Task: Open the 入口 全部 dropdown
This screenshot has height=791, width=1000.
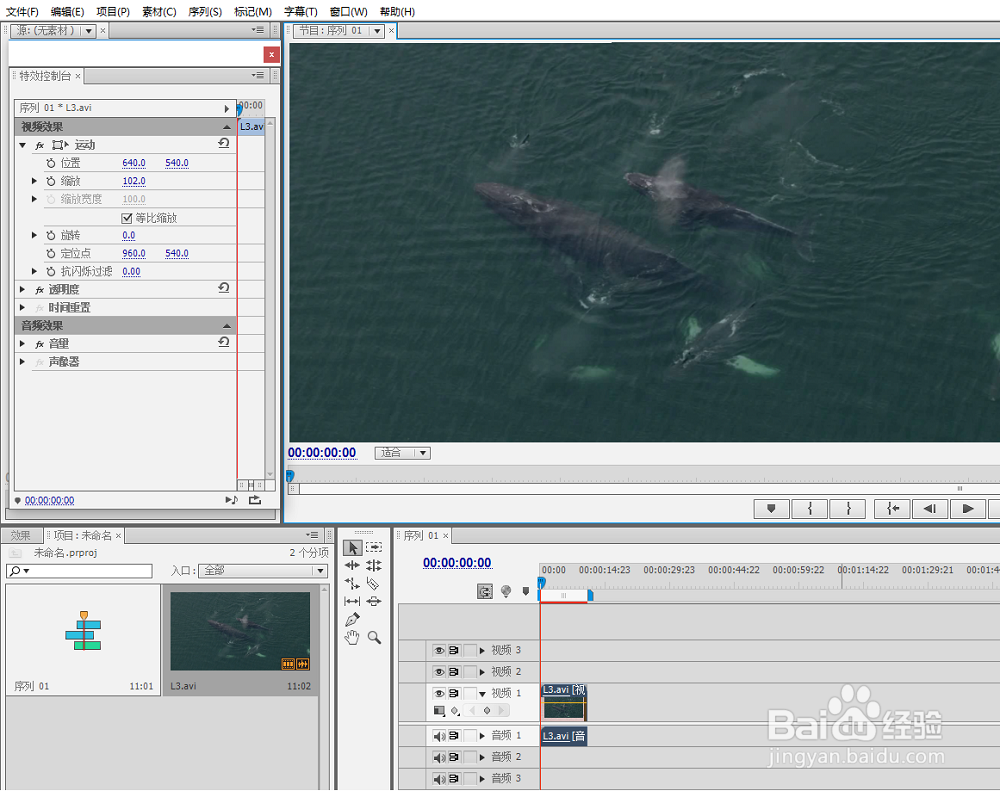Action: pyautogui.click(x=263, y=571)
